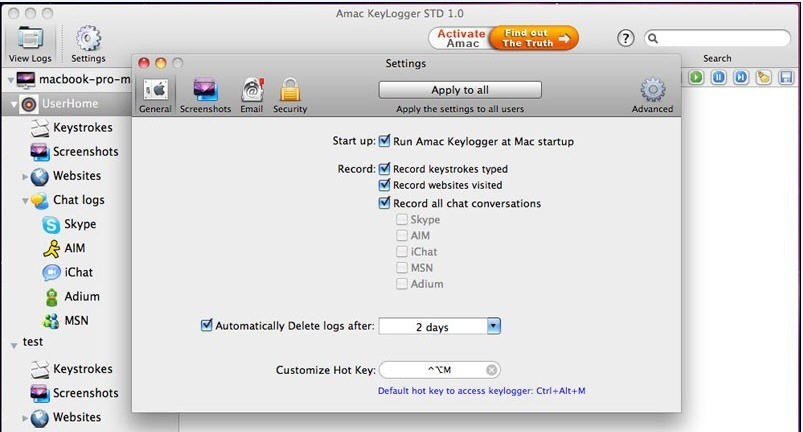Open View Logs in the main toolbar
Image resolution: width=803 pixels, height=432 pixels.
tap(30, 45)
